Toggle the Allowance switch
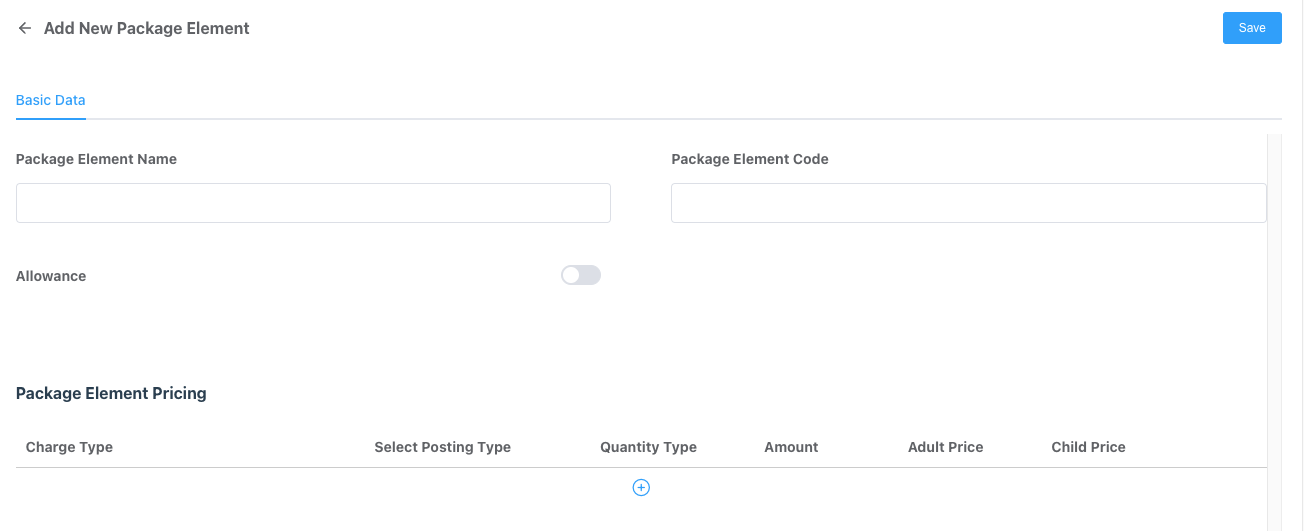The height and width of the screenshot is (531, 1304). 580,275
